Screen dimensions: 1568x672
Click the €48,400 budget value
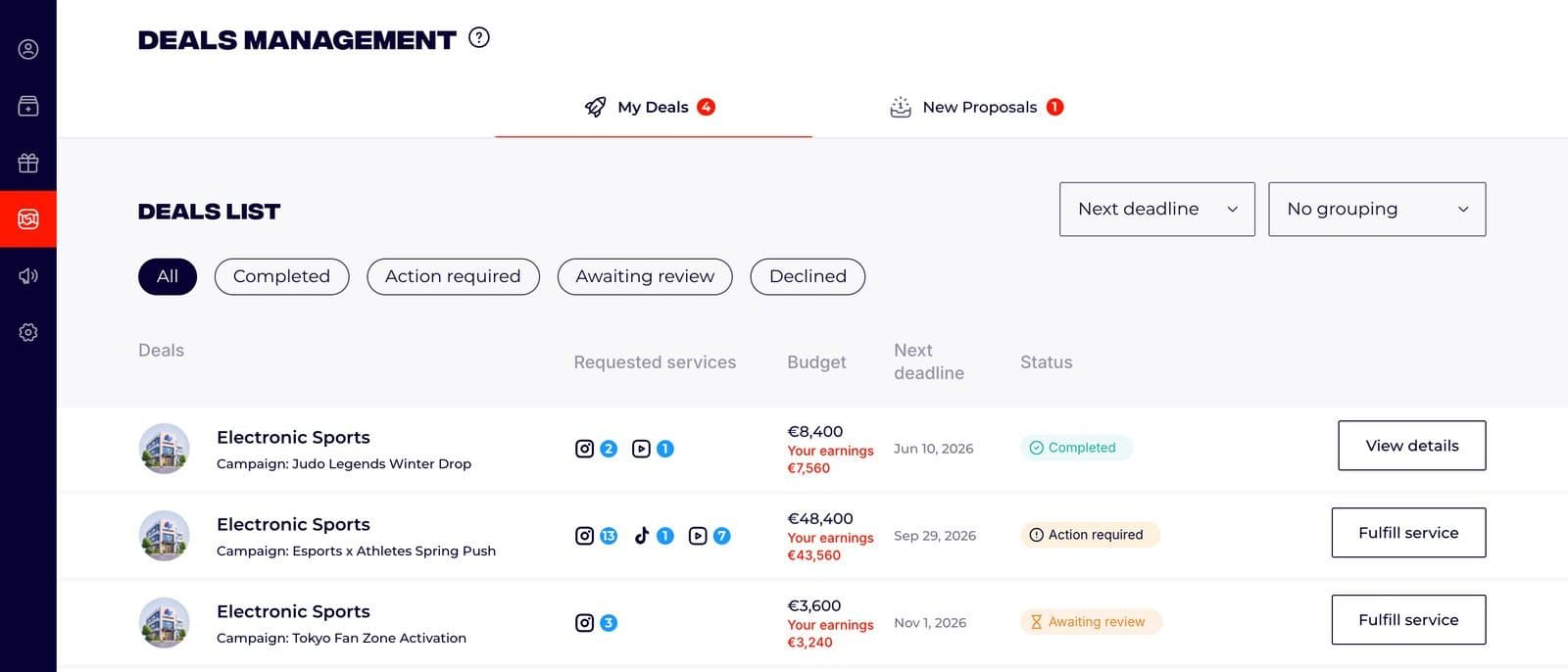point(820,519)
